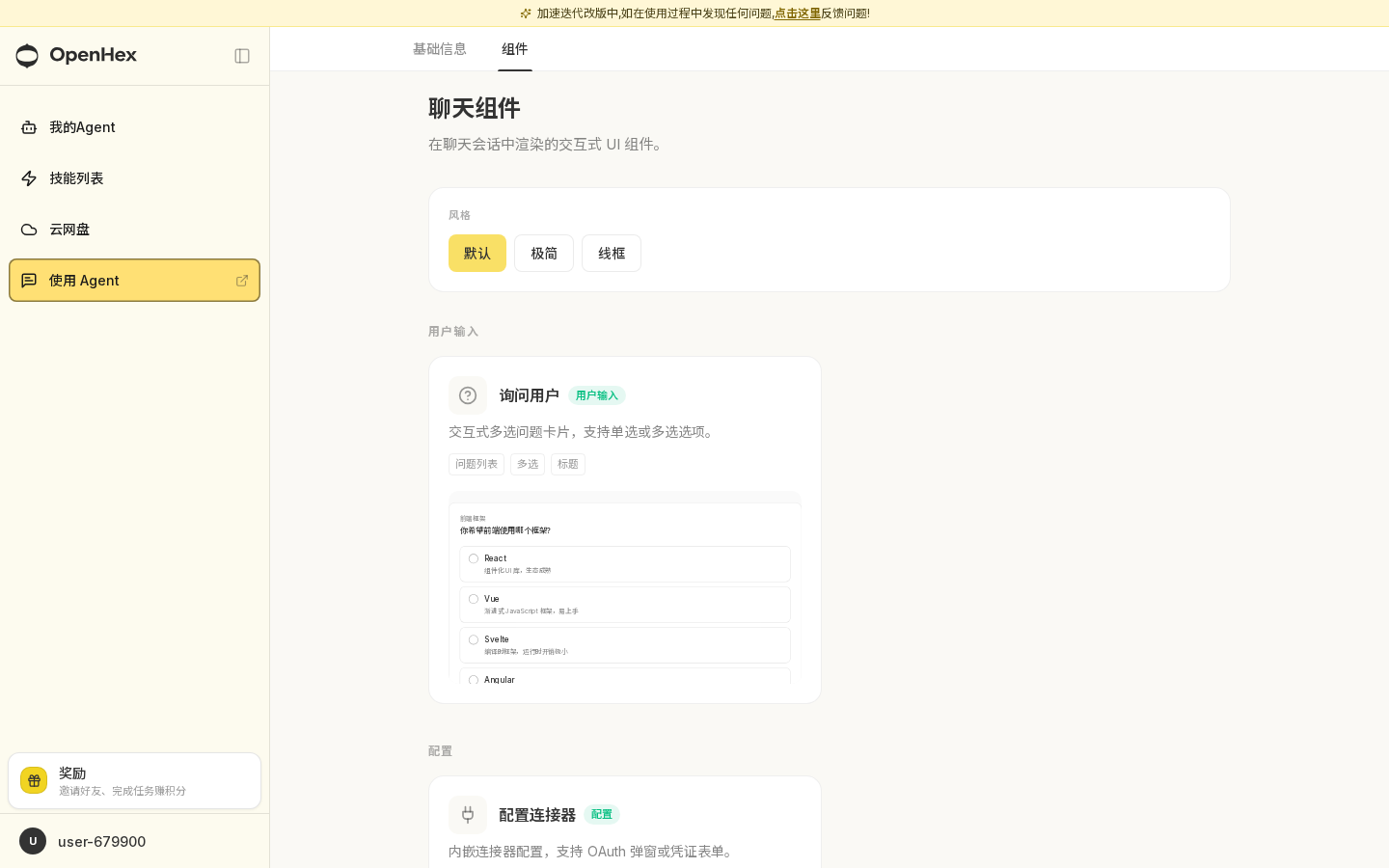1389x868 pixels.
Task: Click the 问题列表 tag
Action: 477,464
